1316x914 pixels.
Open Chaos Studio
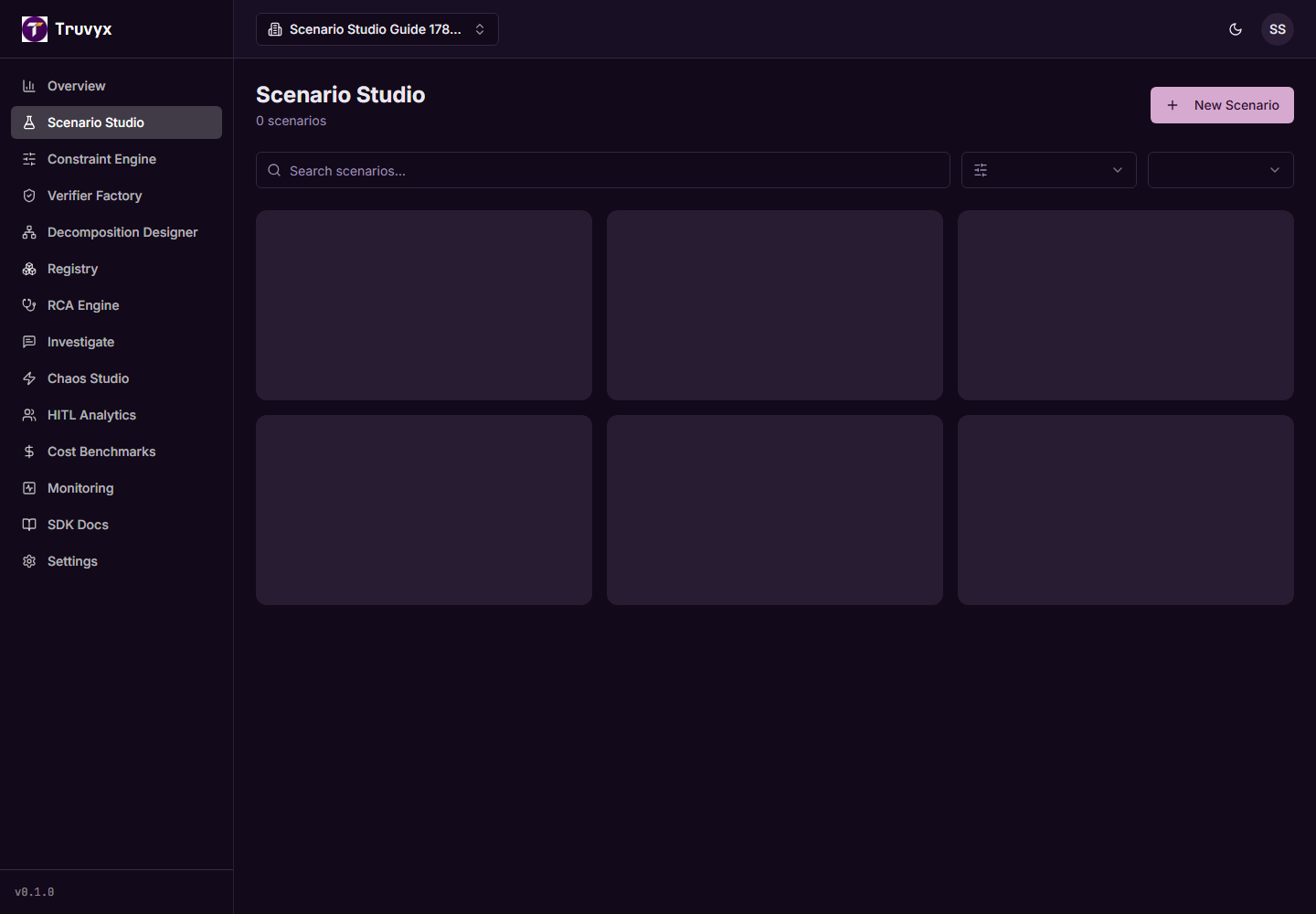(x=116, y=378)
